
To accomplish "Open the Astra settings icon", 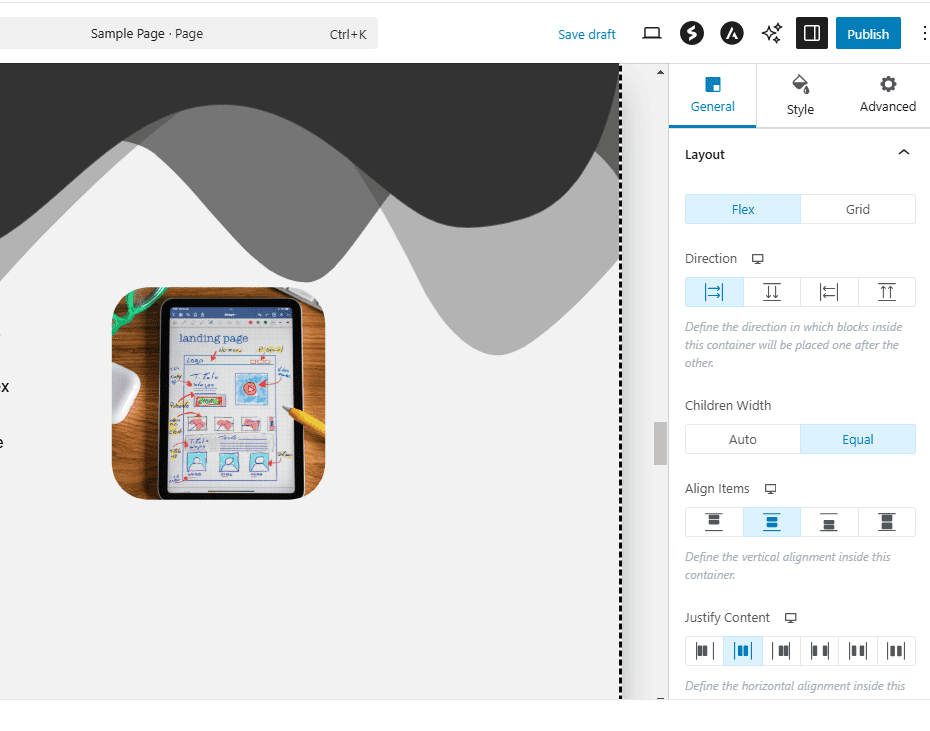I will pos(731,33).
